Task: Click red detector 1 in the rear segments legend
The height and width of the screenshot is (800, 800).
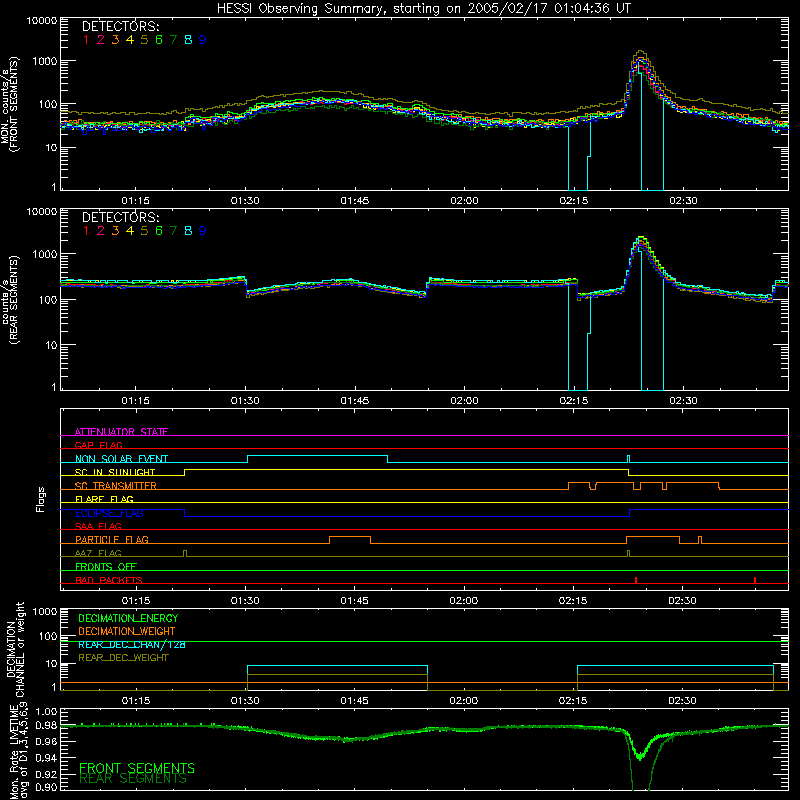Action: (86, 231)
